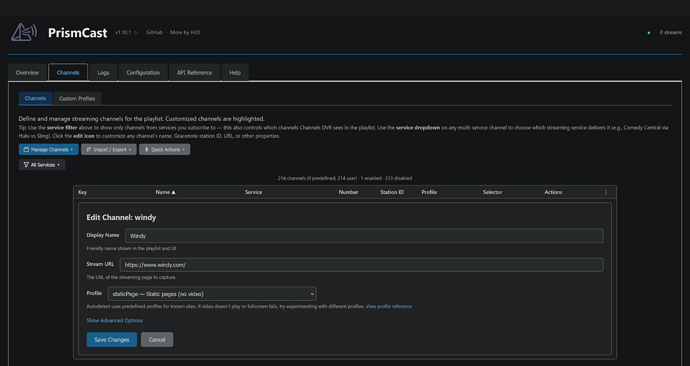This screenshot has height=366, width=690.
Task: Click the Edit Channel: windy heading
Action: (x=121, y=217)
